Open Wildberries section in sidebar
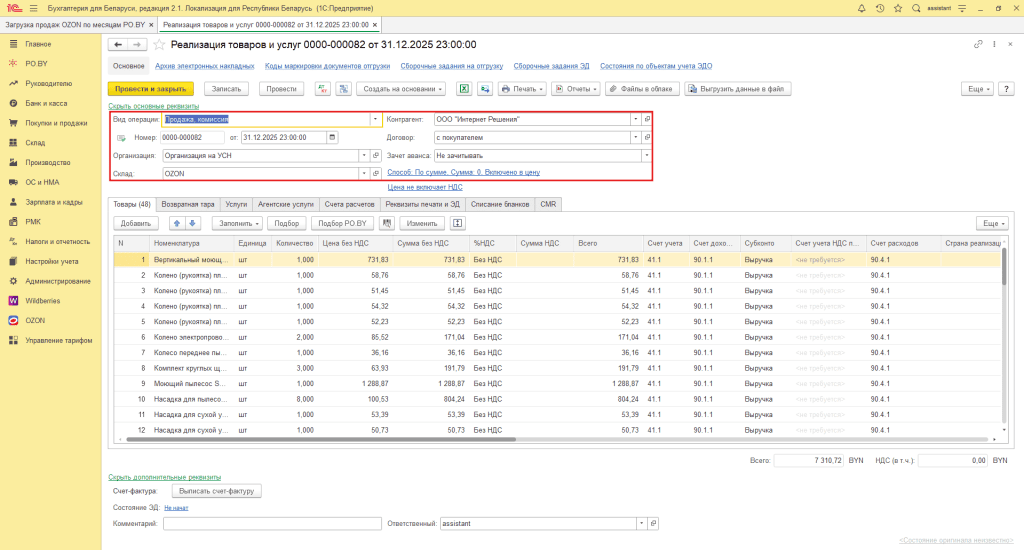This screenshot has width=1024, height=550. pyautogui.click(x=42, y=301)
